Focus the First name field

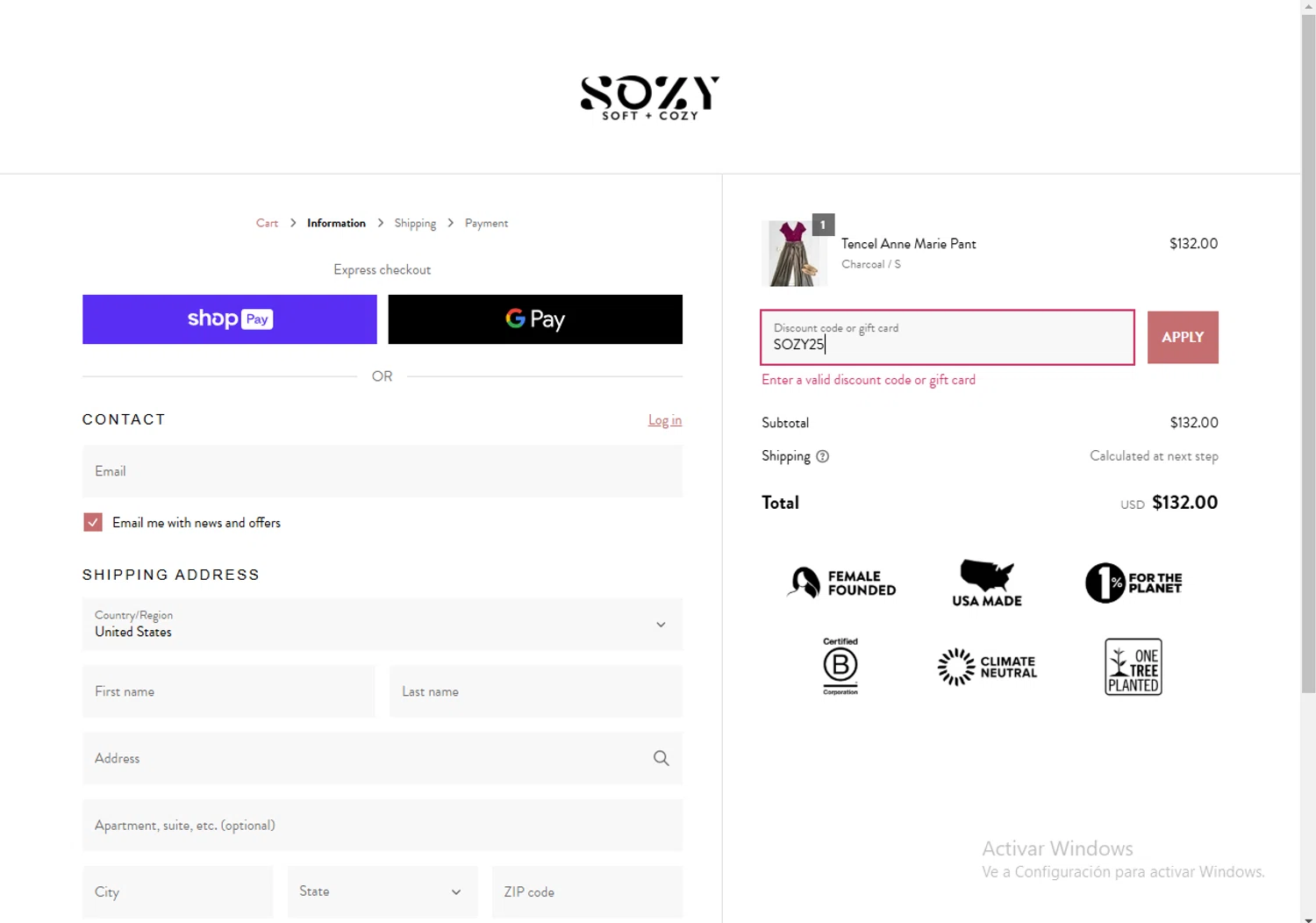click(228, 691)
